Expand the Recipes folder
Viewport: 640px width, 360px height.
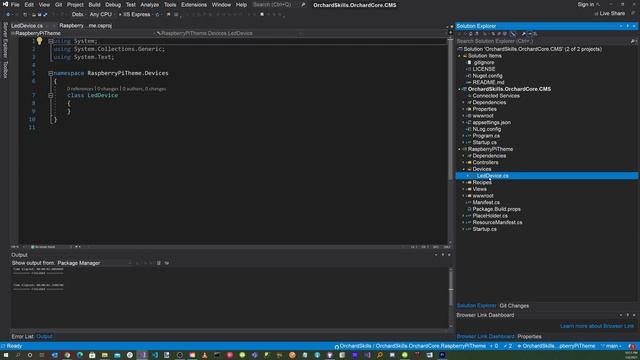(x=464, y=182)
